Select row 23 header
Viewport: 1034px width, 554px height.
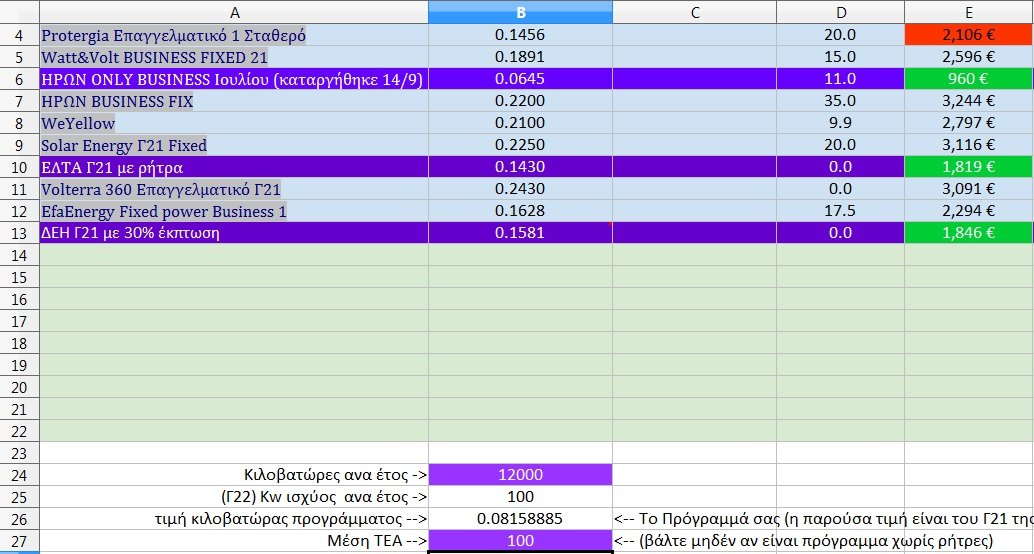pos(20,452)
